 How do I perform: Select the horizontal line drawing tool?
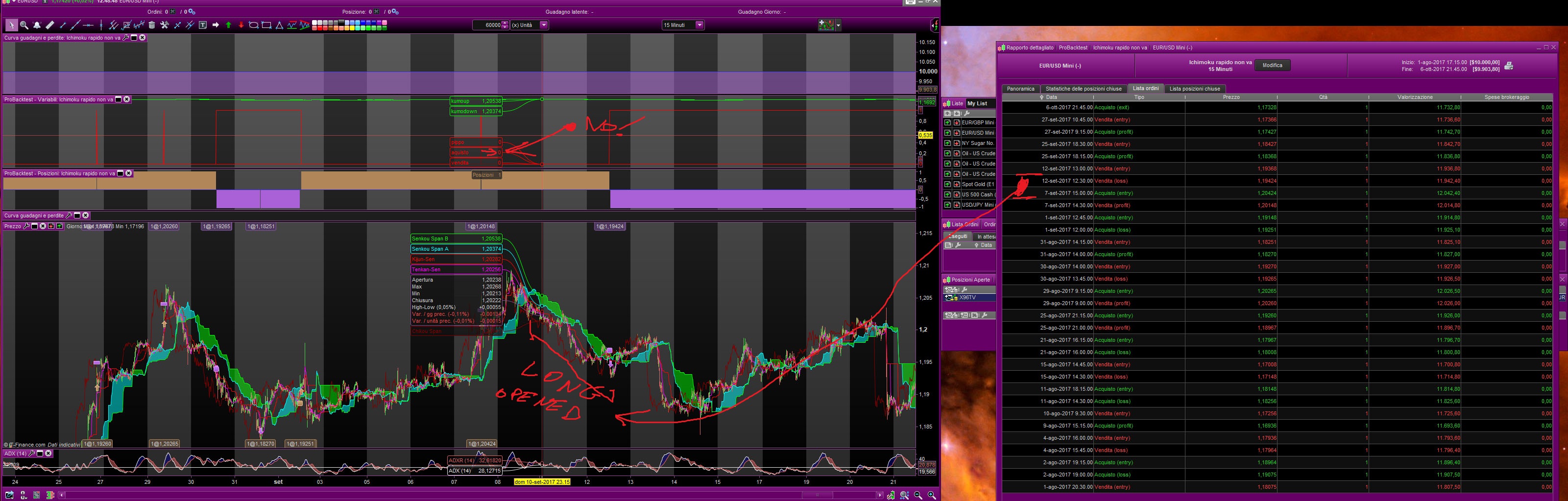pos(88,25)
